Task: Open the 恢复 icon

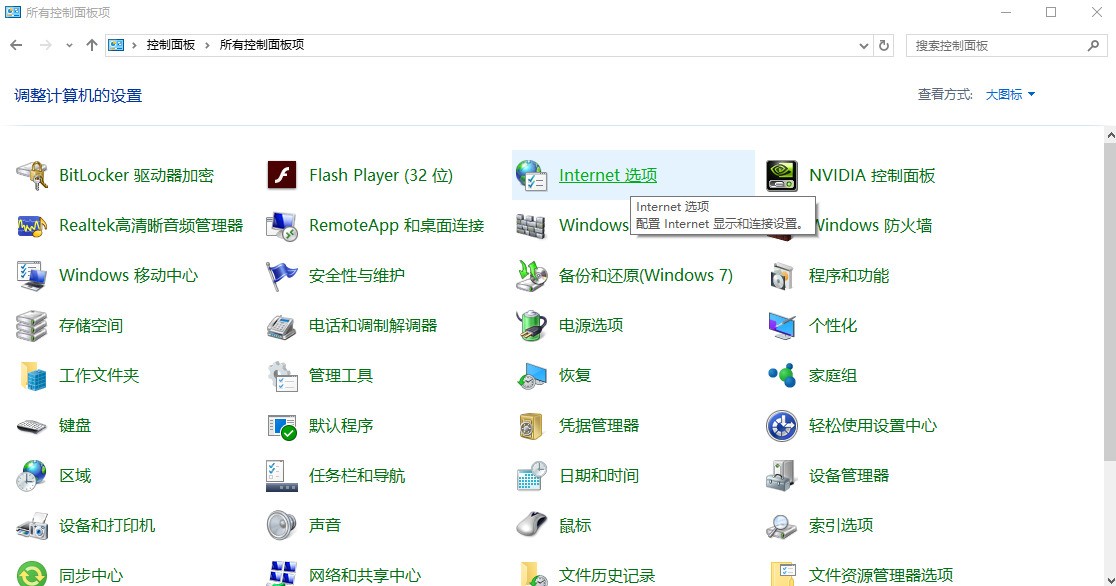Action: coord(532,376)
